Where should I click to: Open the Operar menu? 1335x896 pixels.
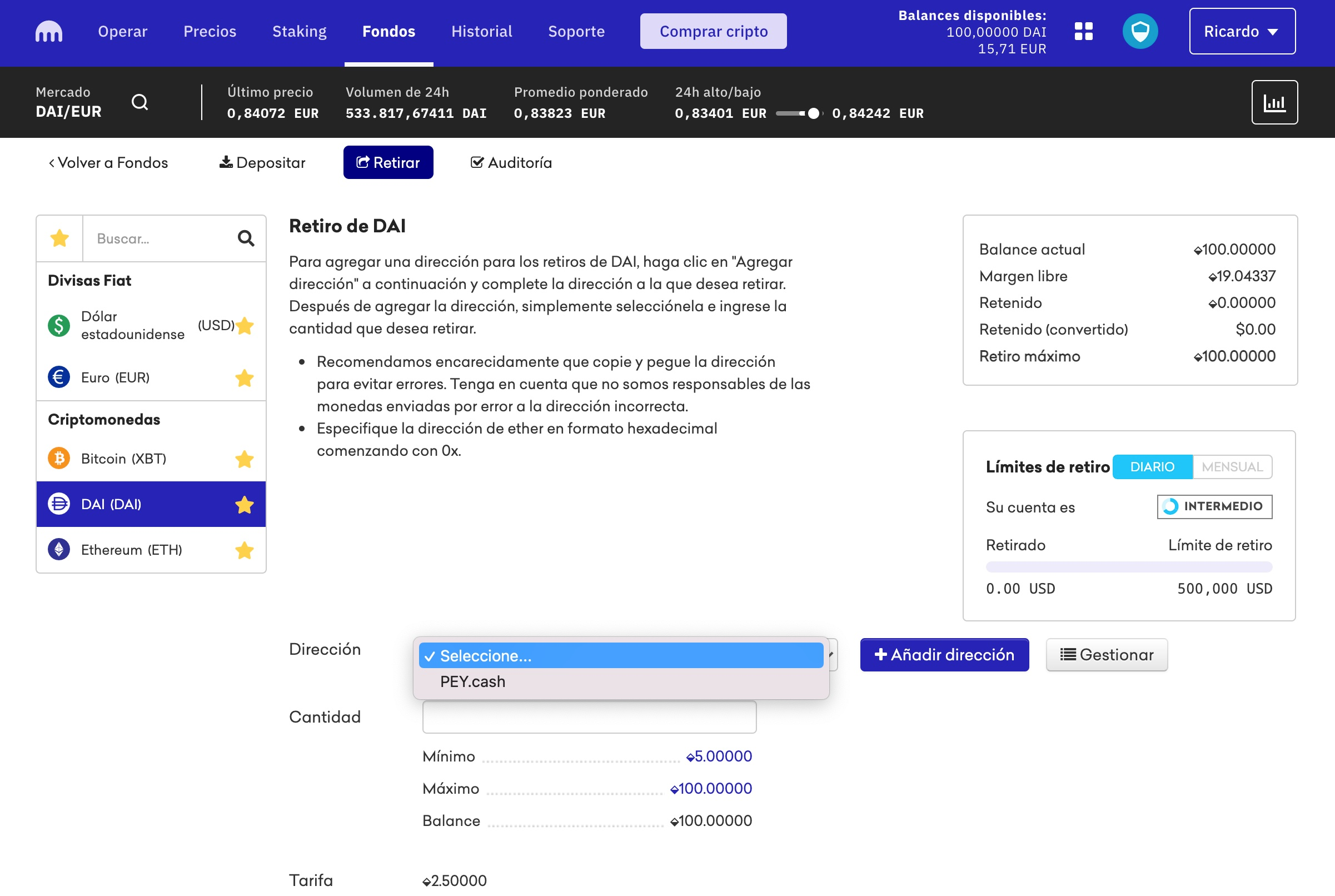122,32
